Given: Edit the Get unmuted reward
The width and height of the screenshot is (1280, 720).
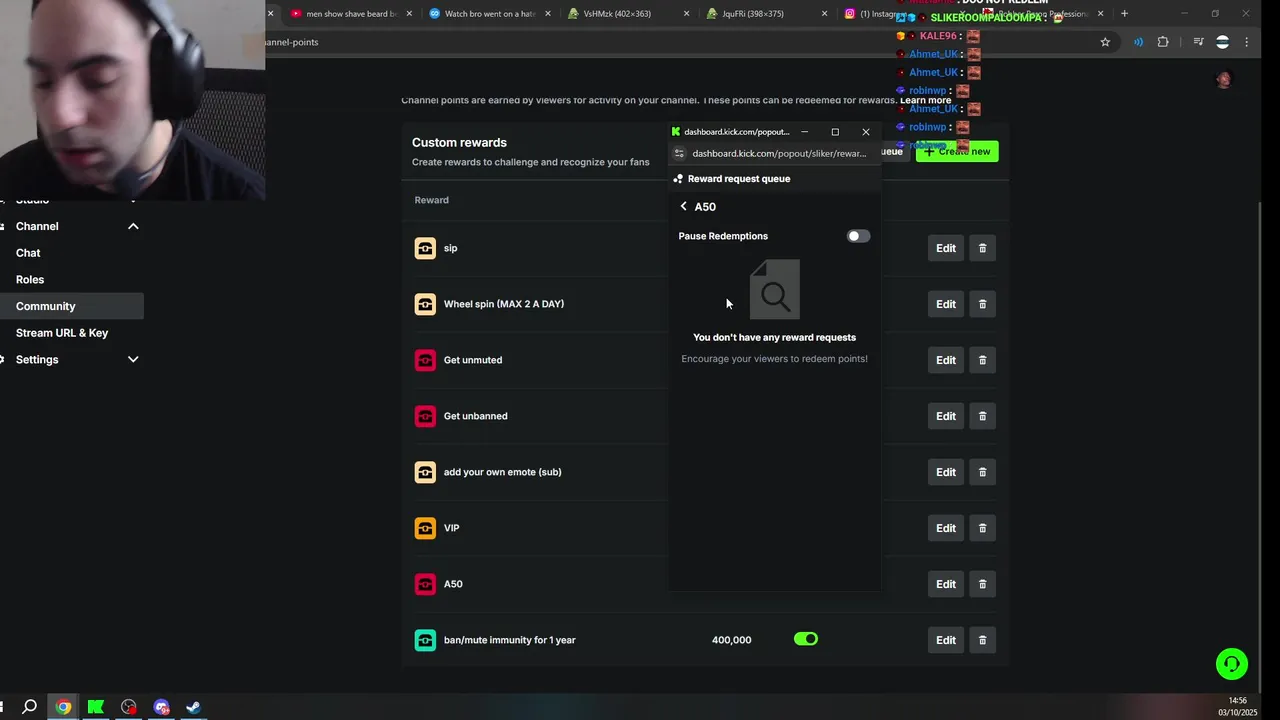Looking at the screenshot, I should click(946, 360).
